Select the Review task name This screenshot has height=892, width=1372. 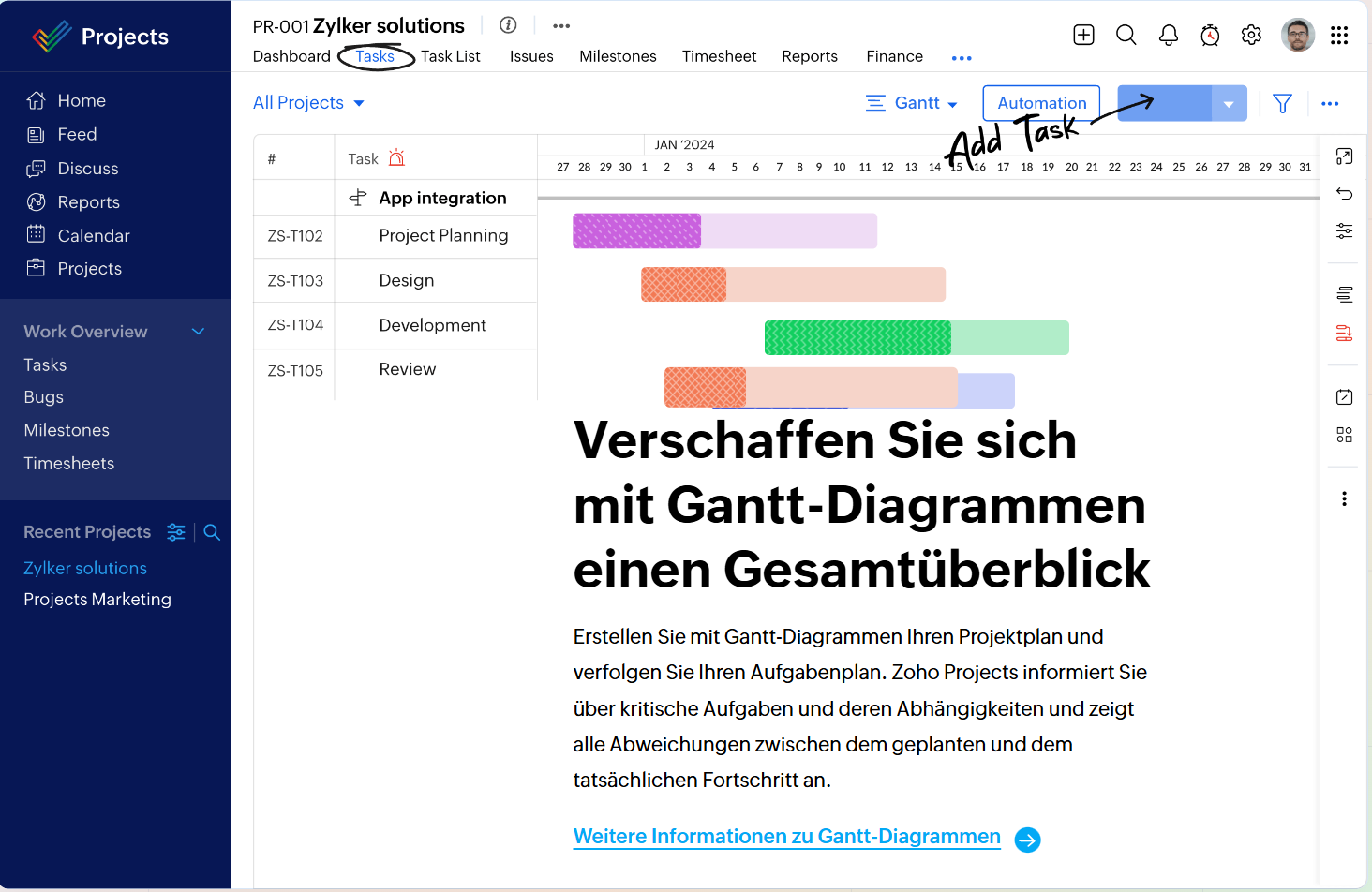pyautogui.click(x=408, y=370)
